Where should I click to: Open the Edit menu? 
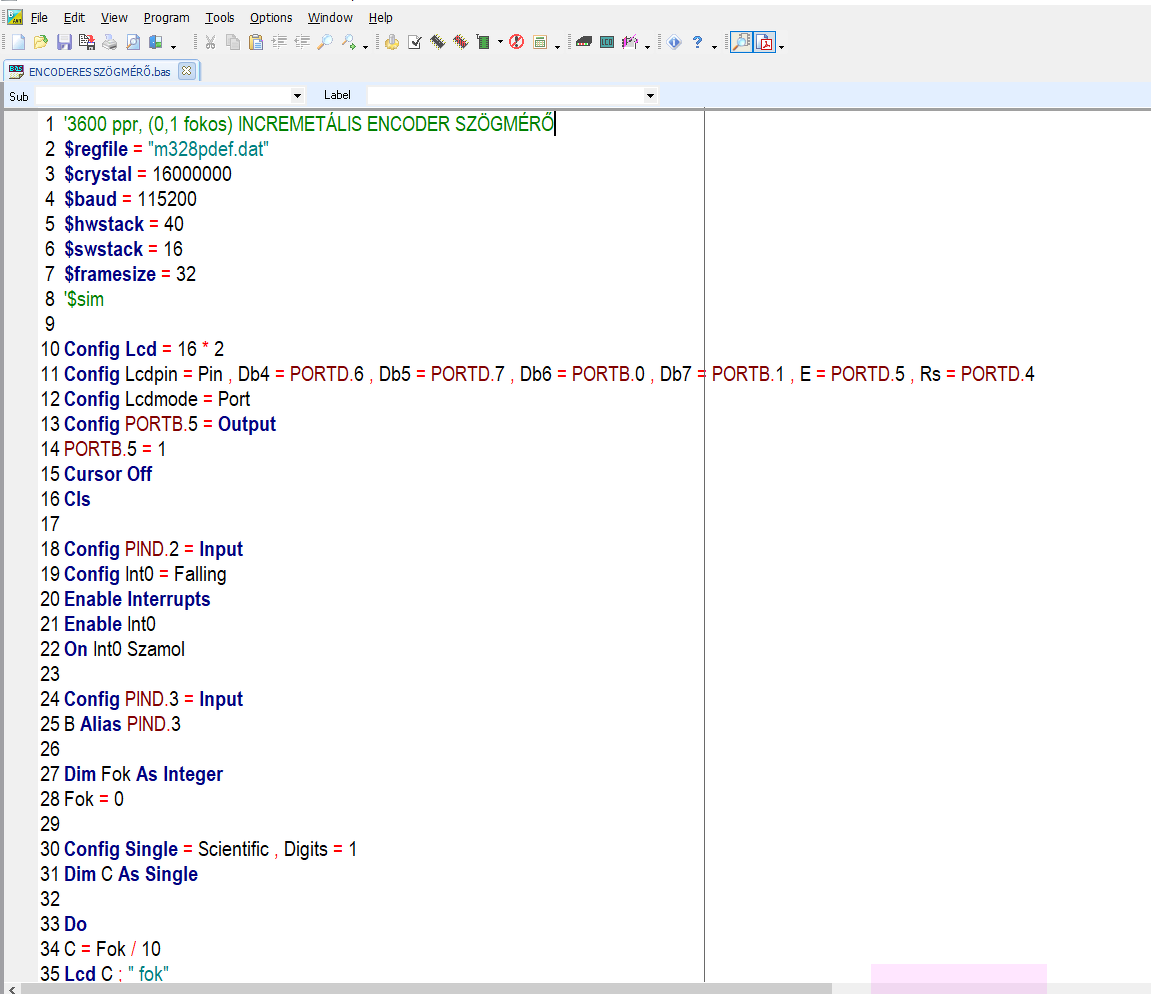point(74,18)
